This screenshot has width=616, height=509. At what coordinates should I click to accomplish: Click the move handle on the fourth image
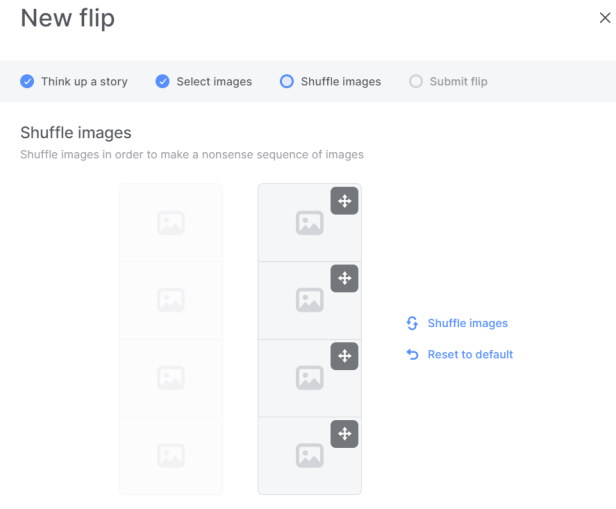(x=344, y=434)
